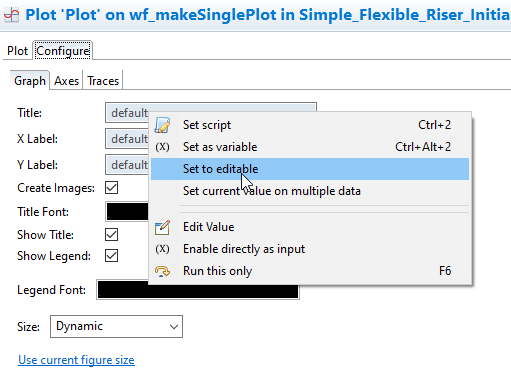Click the Legend Font black swatch
The height and width of the screenshot is (389, 511).
198,290
